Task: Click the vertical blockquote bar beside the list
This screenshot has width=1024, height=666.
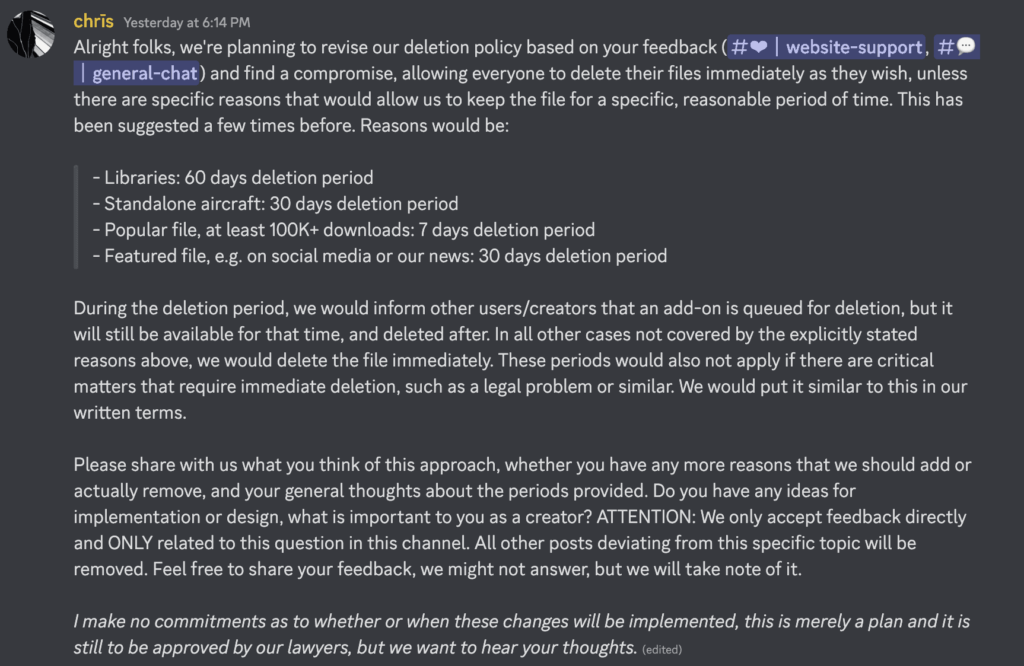Action: point(76,217)
